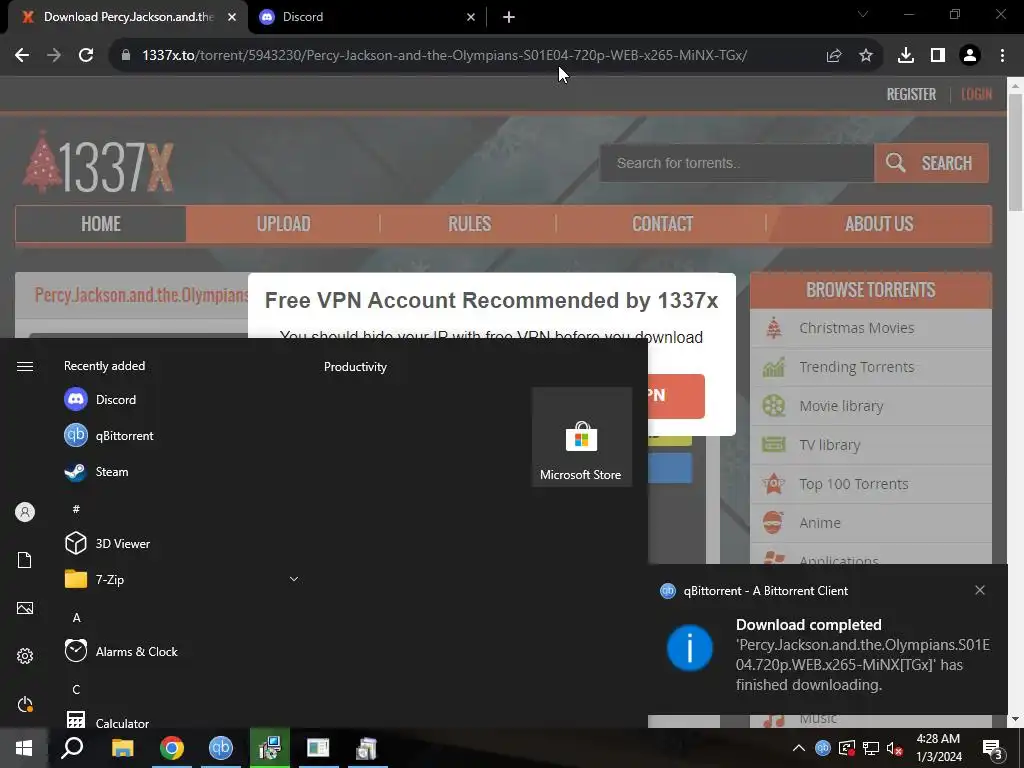Click the qBittorrent system tray icon
1024x768 pixels.
pos(823,748)
